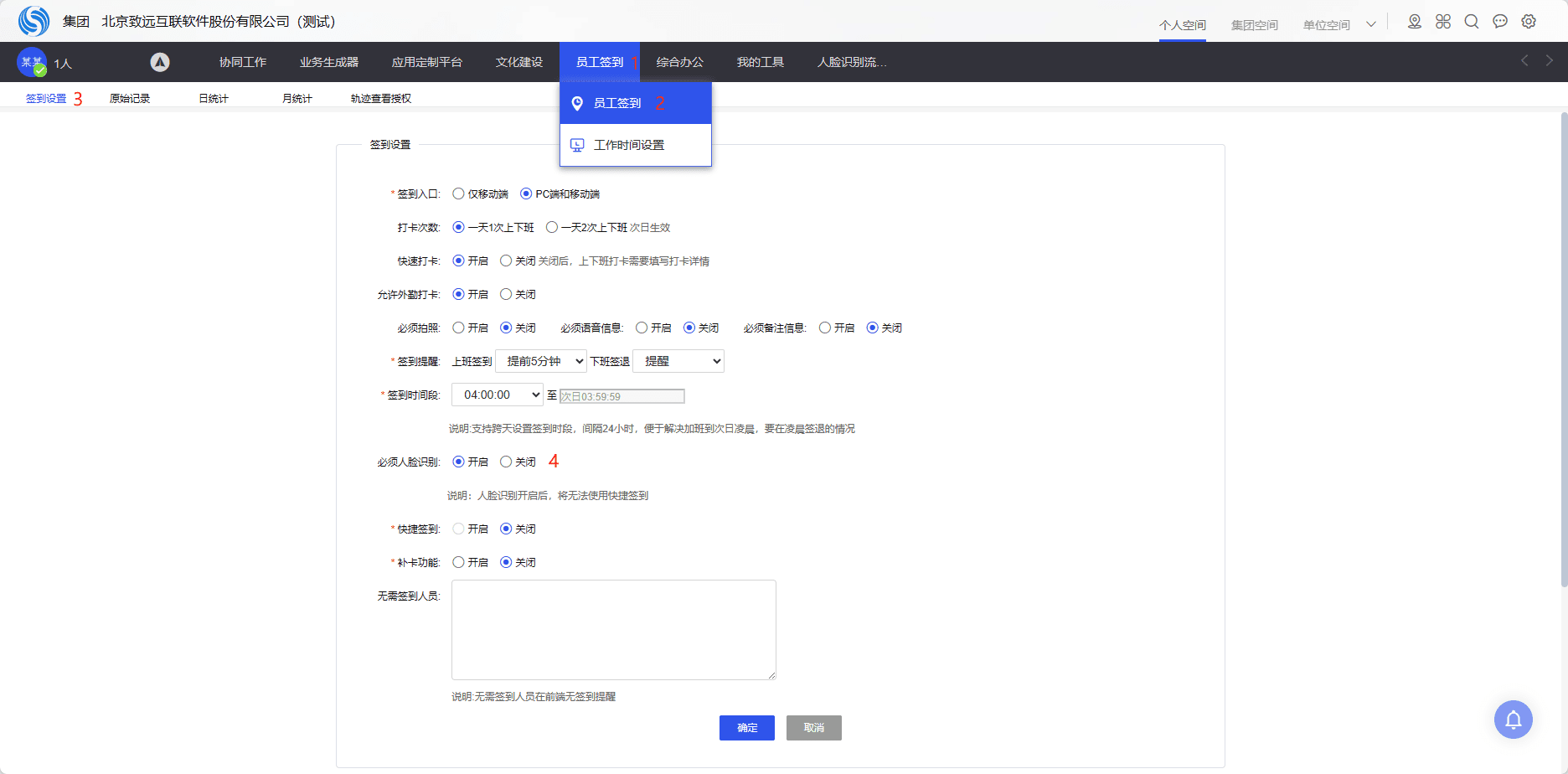Image resolution: width=1568 pixels, height=774 pixels.
Task: Open the 文化建设 menu
Action: 519,62
